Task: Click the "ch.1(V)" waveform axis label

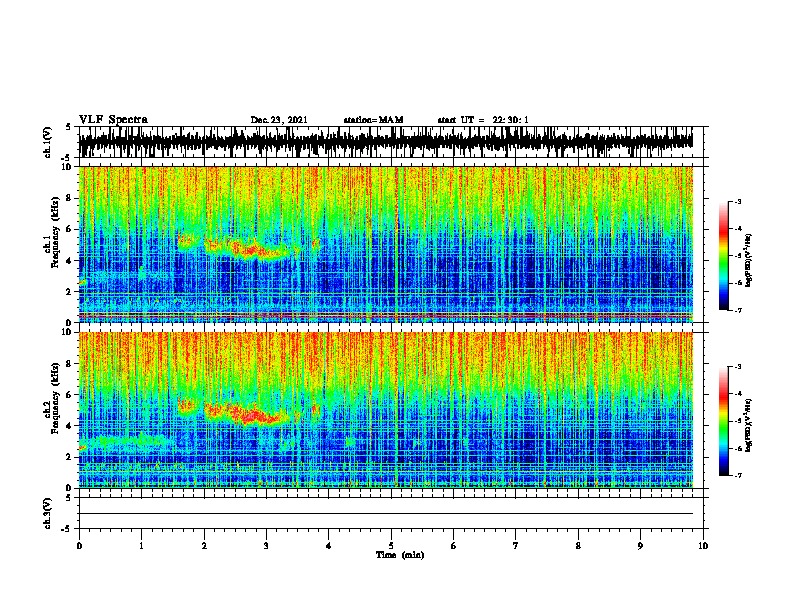Action: [47, 142]
